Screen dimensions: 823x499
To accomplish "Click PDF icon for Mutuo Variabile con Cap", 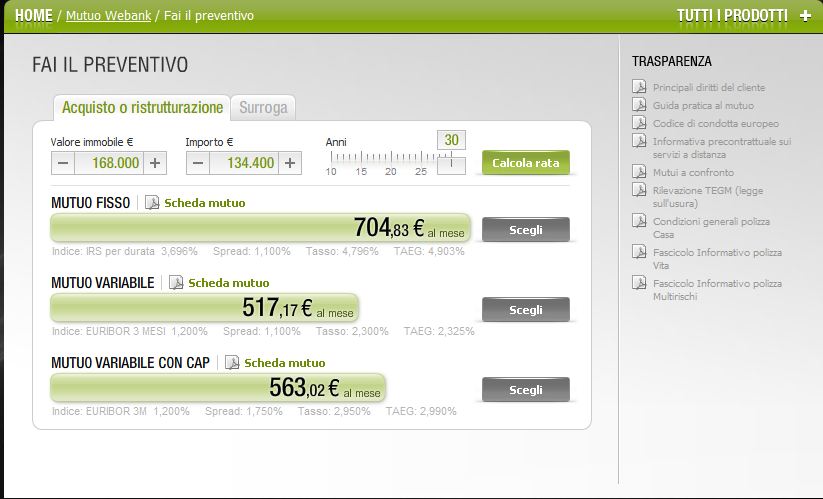I will pyautogui.click(x=232, y=363).
